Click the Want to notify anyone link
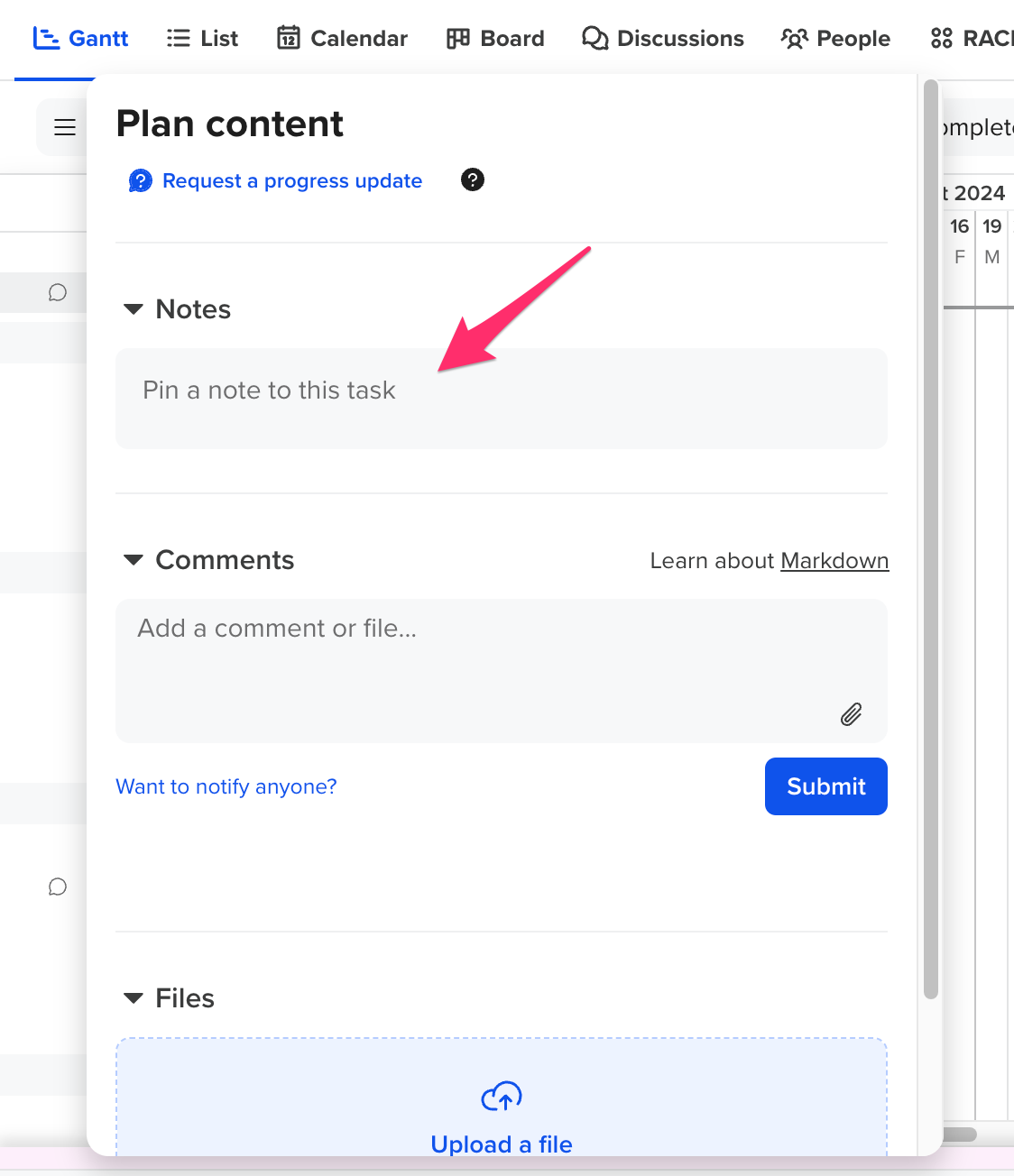 [226, 786]
